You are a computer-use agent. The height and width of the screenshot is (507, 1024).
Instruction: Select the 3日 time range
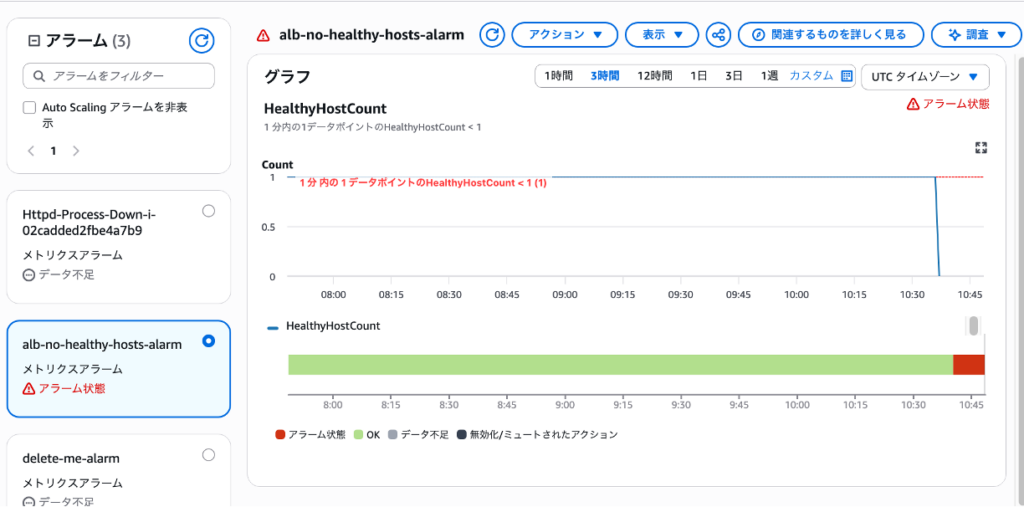pos(733,76)
